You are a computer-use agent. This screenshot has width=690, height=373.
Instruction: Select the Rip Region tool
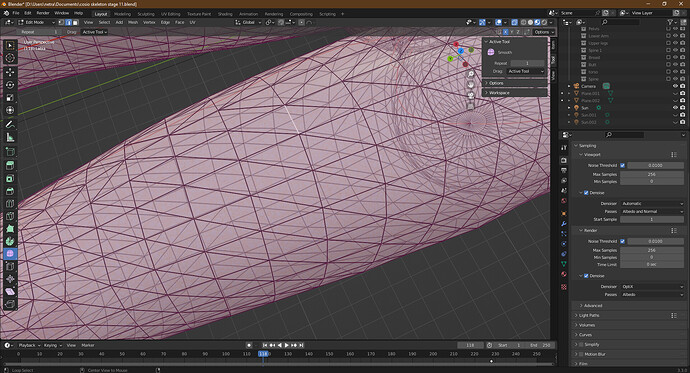pos(10,304)
